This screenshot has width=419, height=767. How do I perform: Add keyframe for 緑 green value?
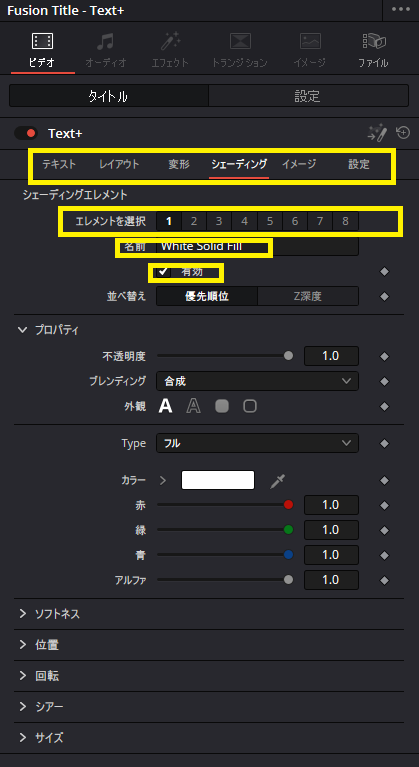[x=385, y=530]
